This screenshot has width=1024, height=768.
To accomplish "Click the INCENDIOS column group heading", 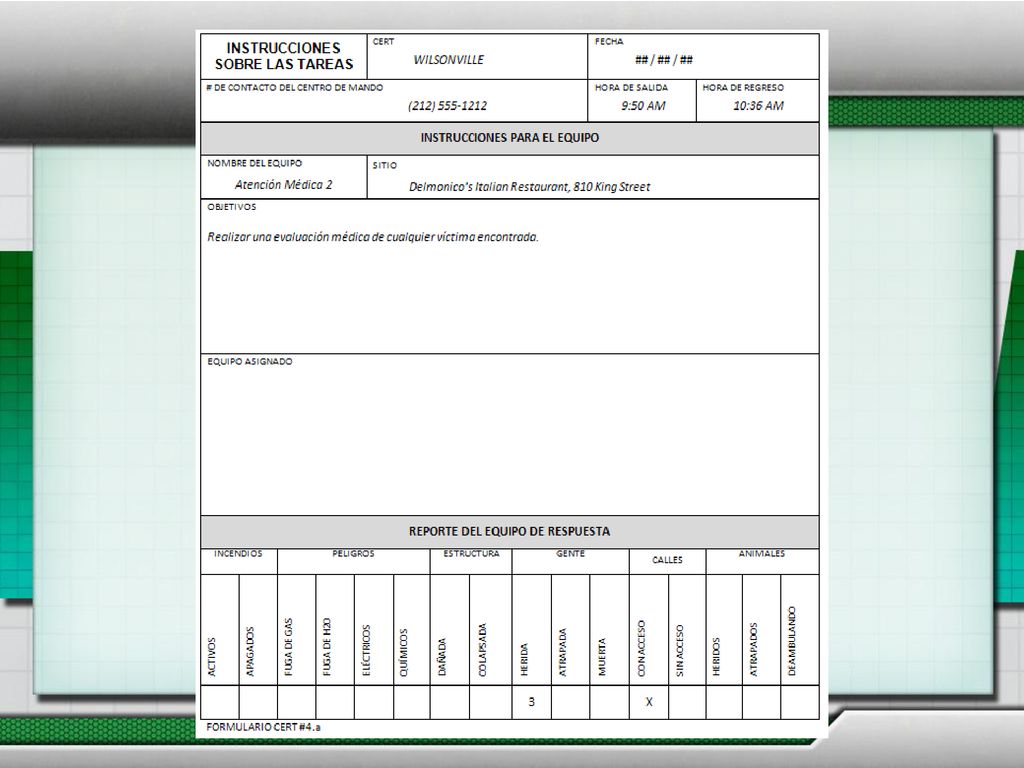I will pos(238,553).
